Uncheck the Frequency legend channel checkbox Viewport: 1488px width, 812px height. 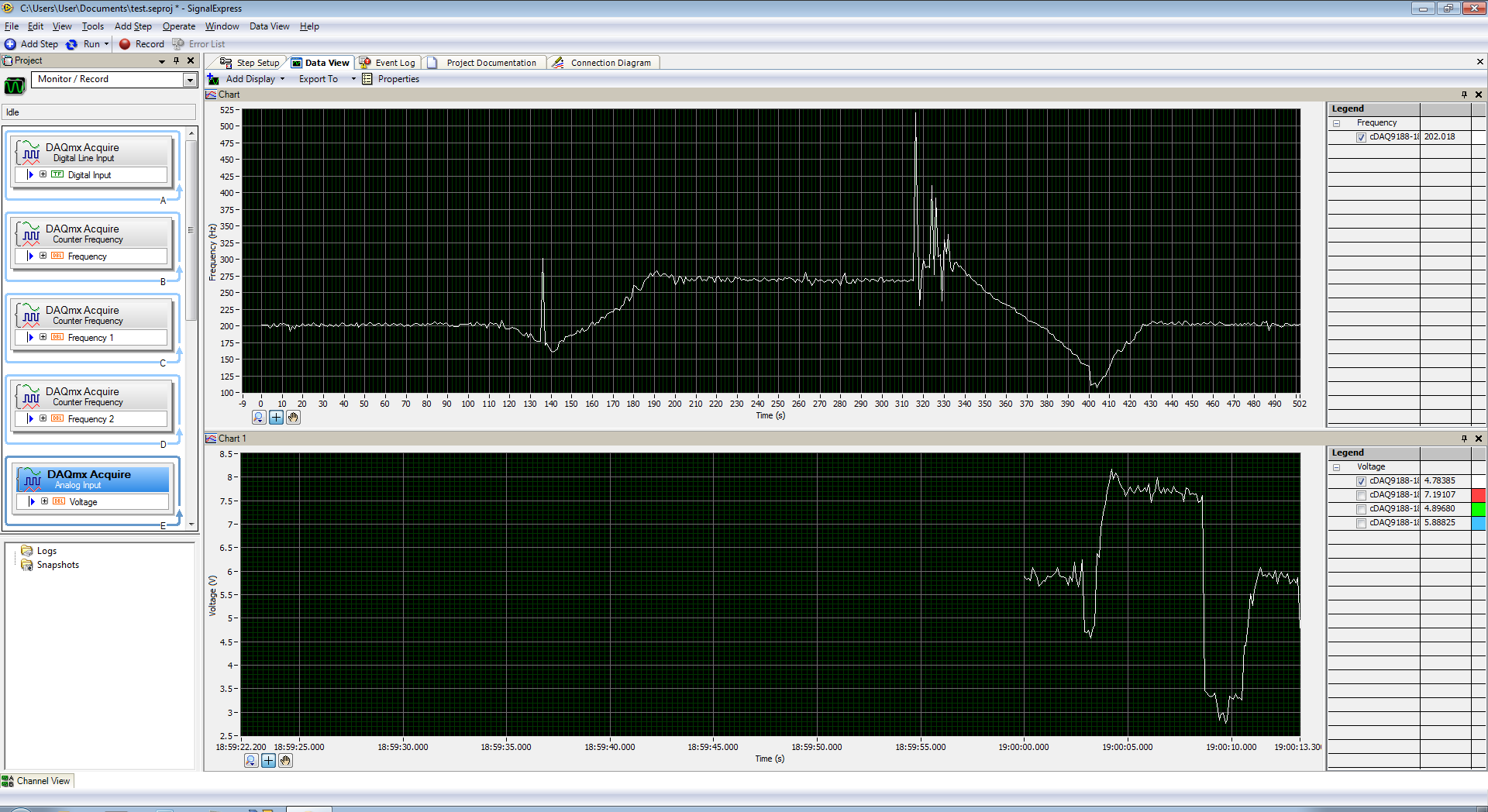(1361, 137)
